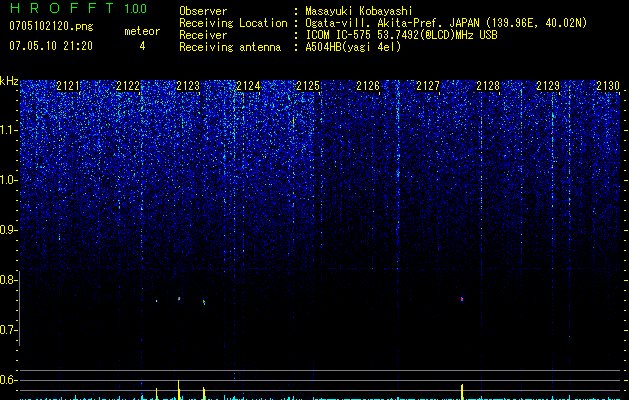Click the 0.8 kHz frequency label
The height and width of the screenshot is (400, 629).
point(8,280)
